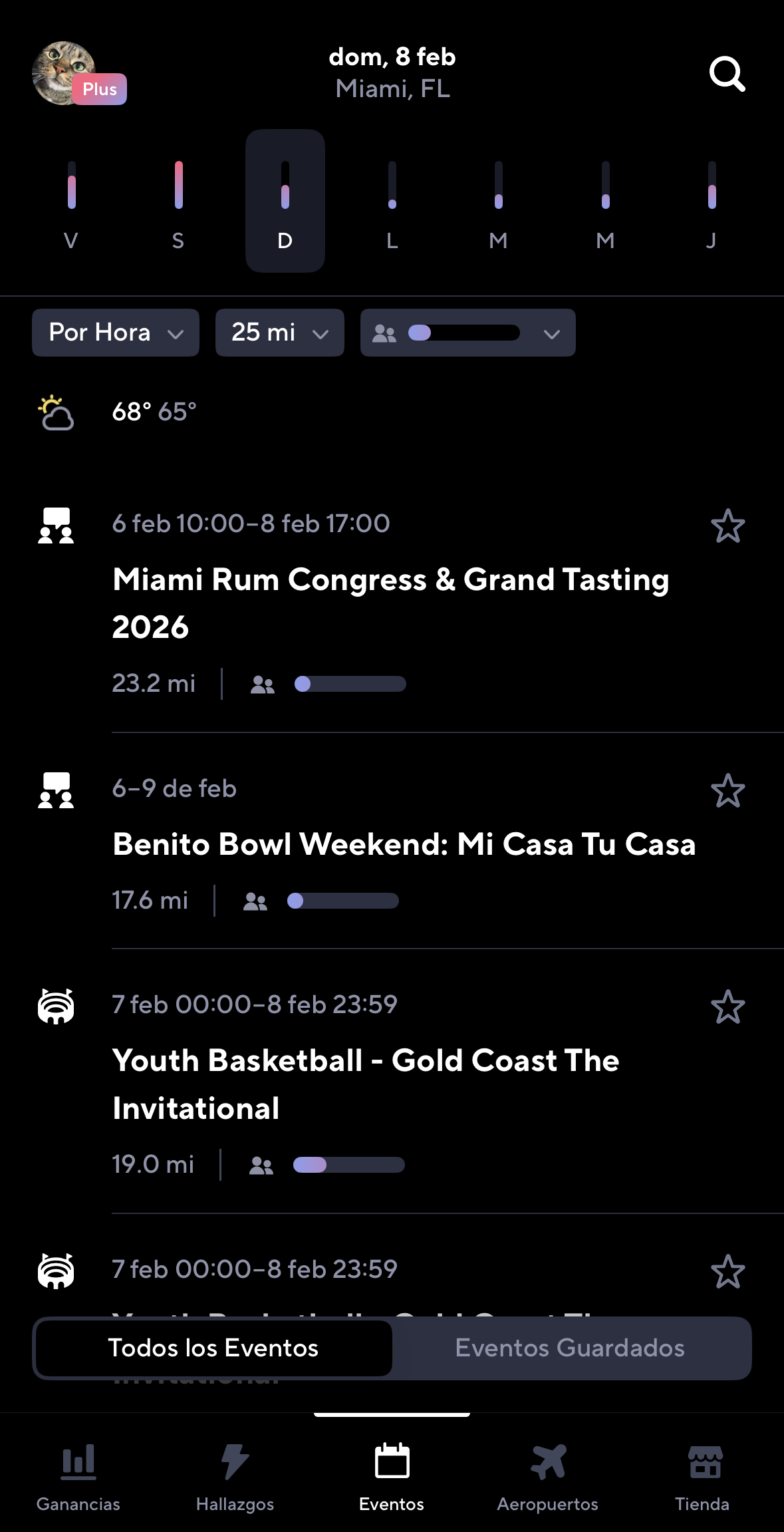Open Hallazgos lightning bolt tab

tap(235, 1474)
